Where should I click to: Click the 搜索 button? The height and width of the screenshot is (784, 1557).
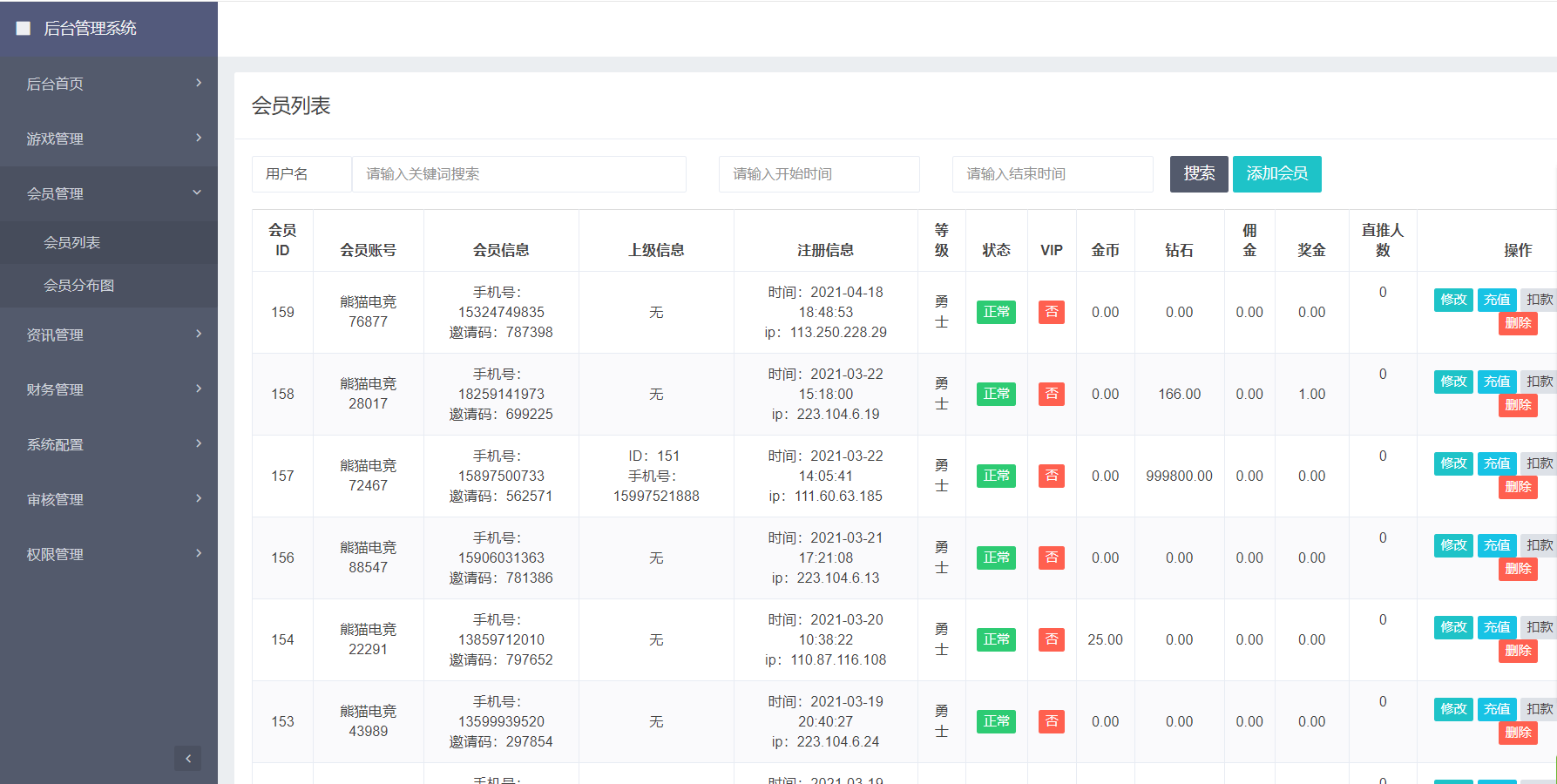[x=1198, y=174]
